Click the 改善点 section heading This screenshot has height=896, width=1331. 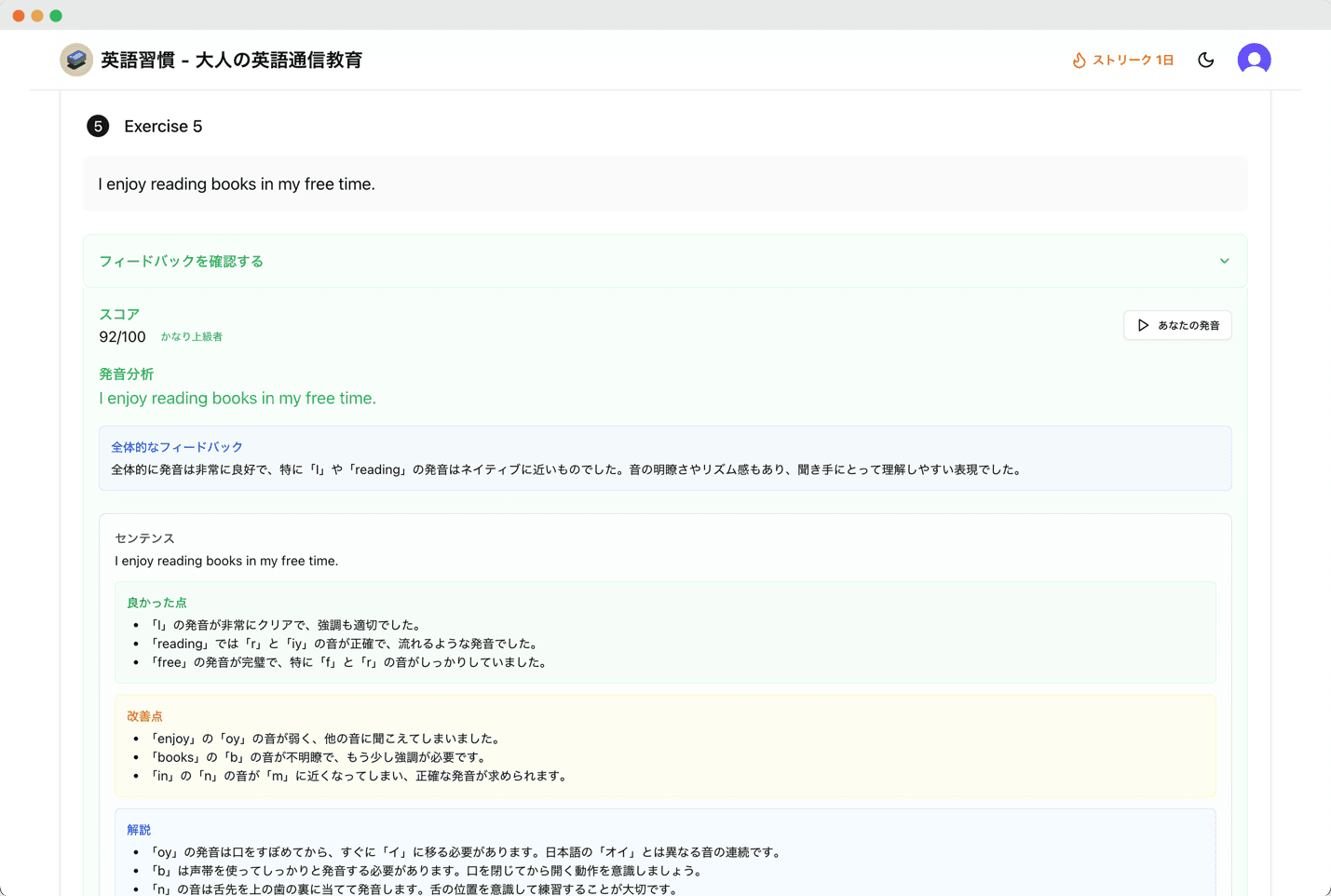tap(144, 716)
